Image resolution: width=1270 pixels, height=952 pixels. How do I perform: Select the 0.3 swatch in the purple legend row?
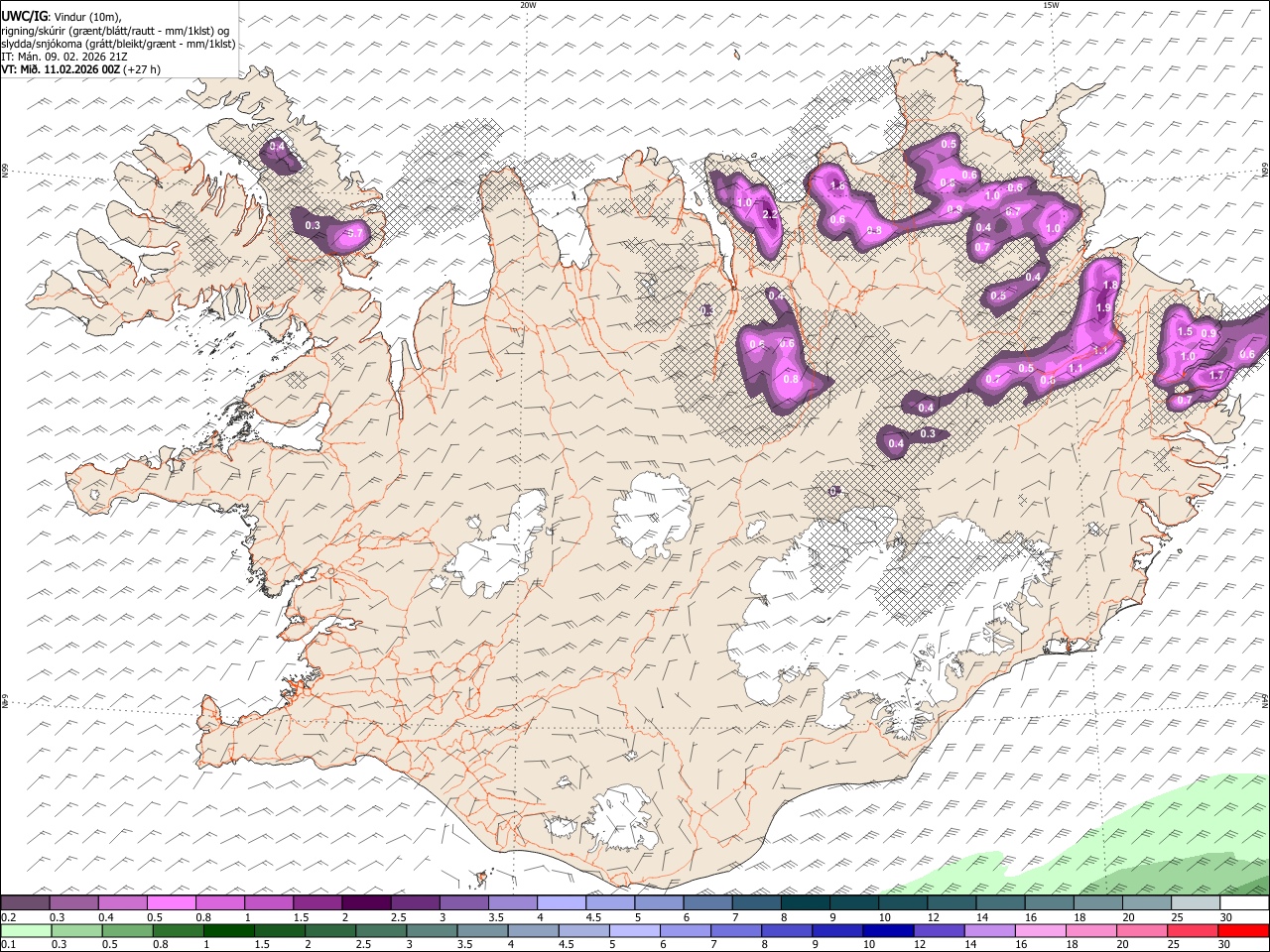[x=74, y=903]
